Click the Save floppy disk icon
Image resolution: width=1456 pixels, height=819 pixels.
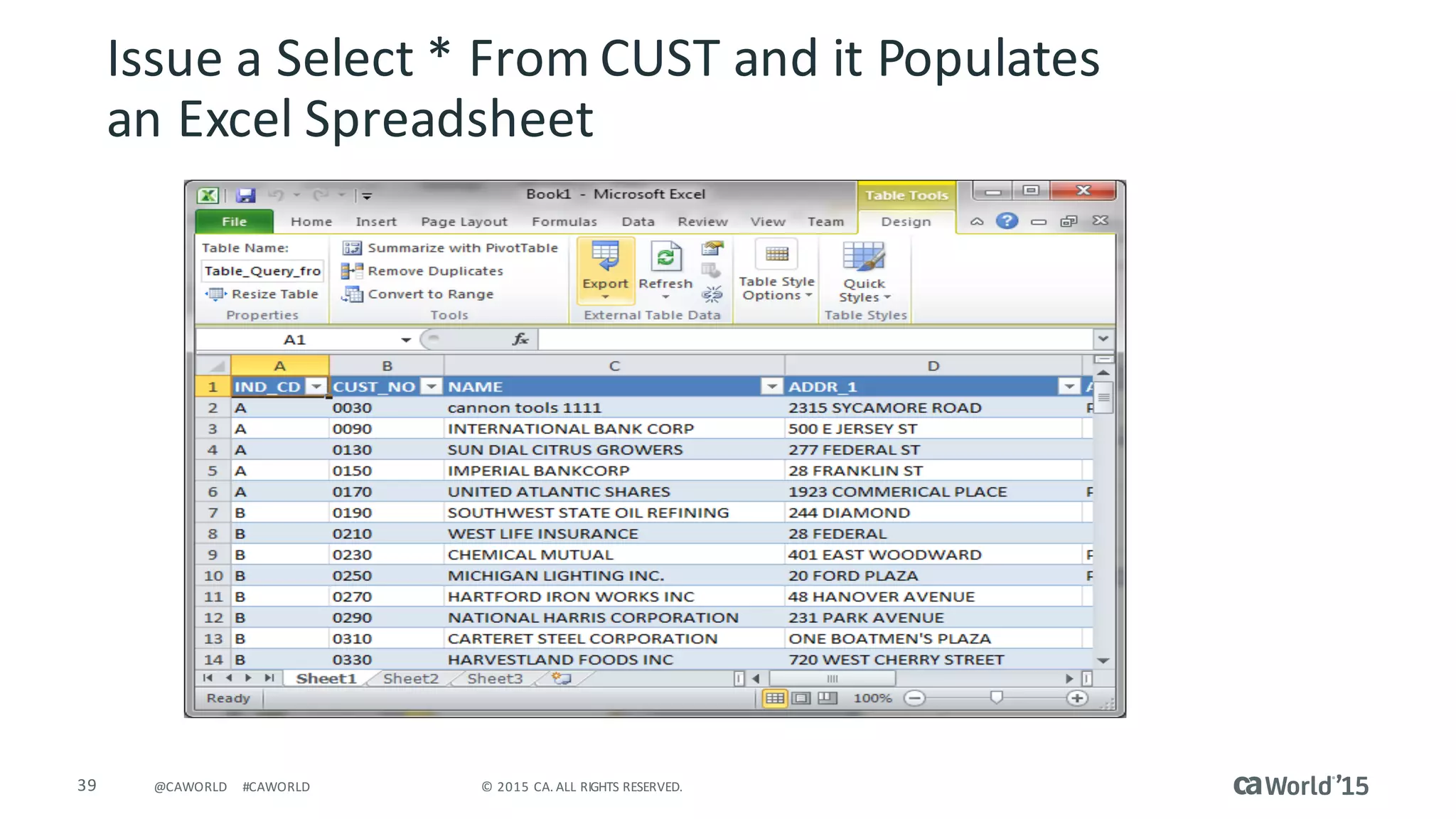coord(246,196)
